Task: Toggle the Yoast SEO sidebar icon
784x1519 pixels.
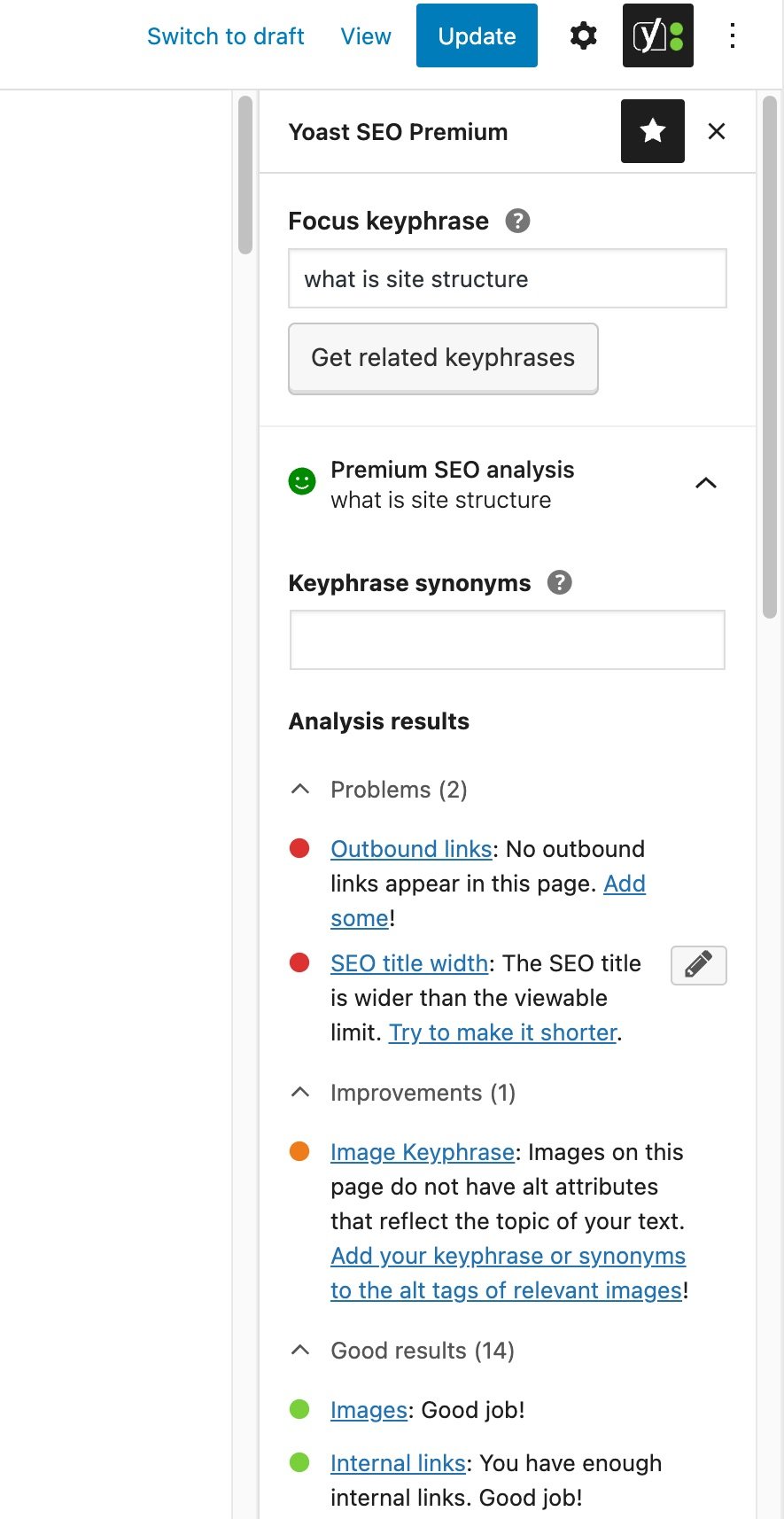Action: coord(657,36)
